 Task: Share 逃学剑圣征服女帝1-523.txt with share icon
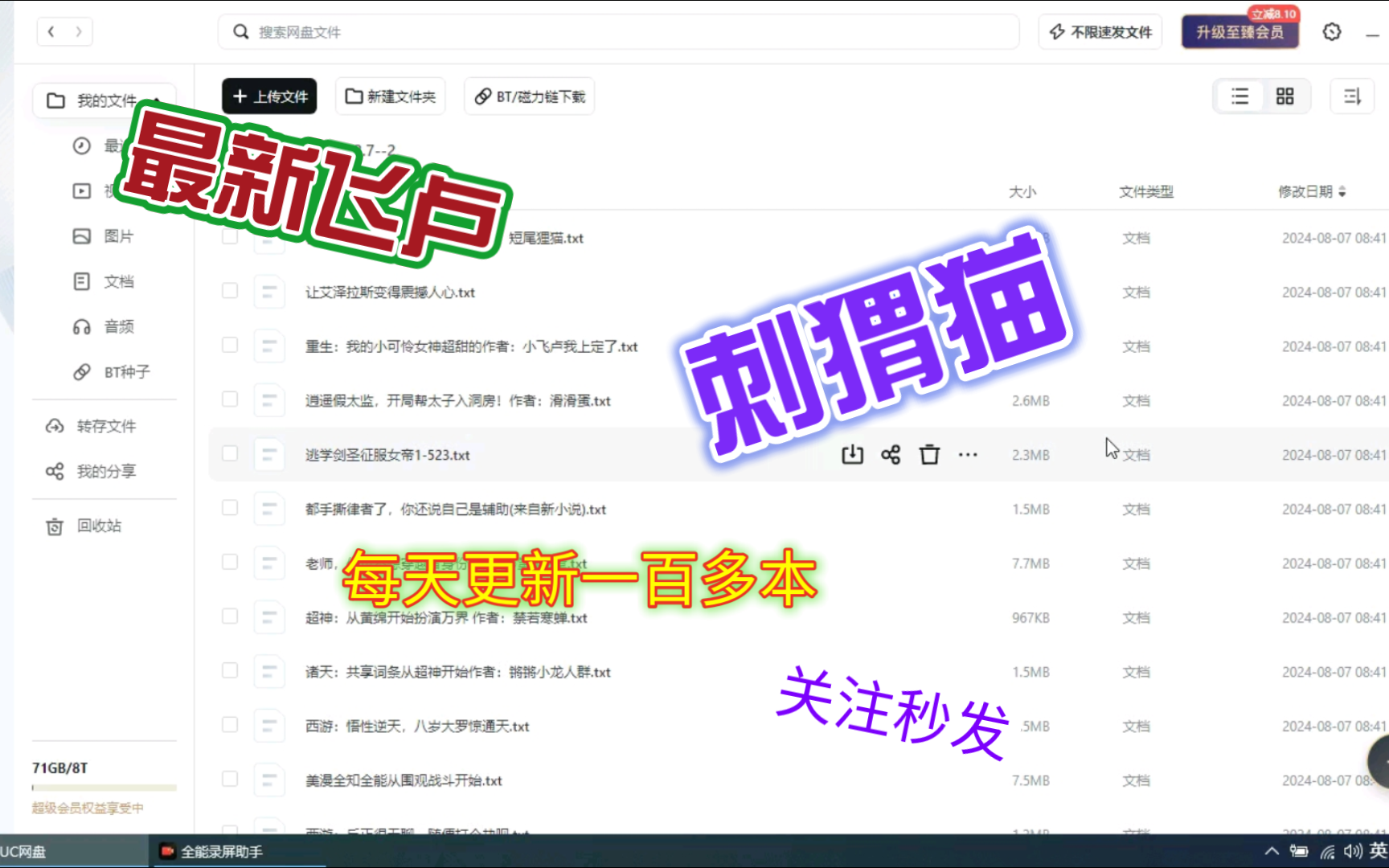coord(891,455)
